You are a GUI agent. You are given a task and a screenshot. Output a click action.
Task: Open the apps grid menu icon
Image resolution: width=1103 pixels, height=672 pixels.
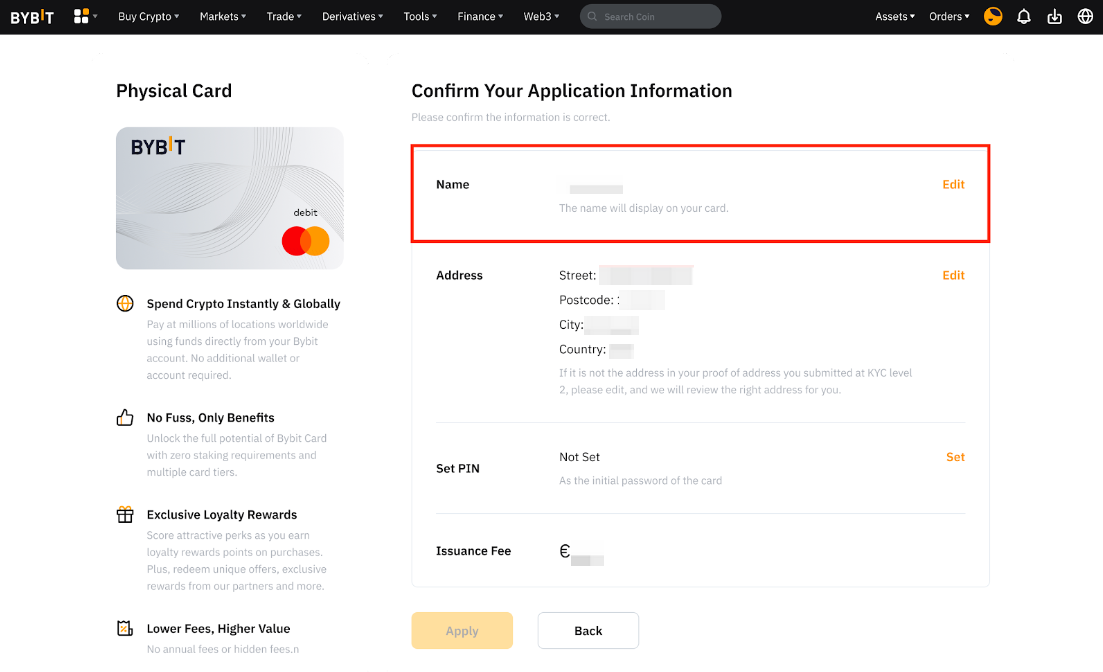pos(82,16)
